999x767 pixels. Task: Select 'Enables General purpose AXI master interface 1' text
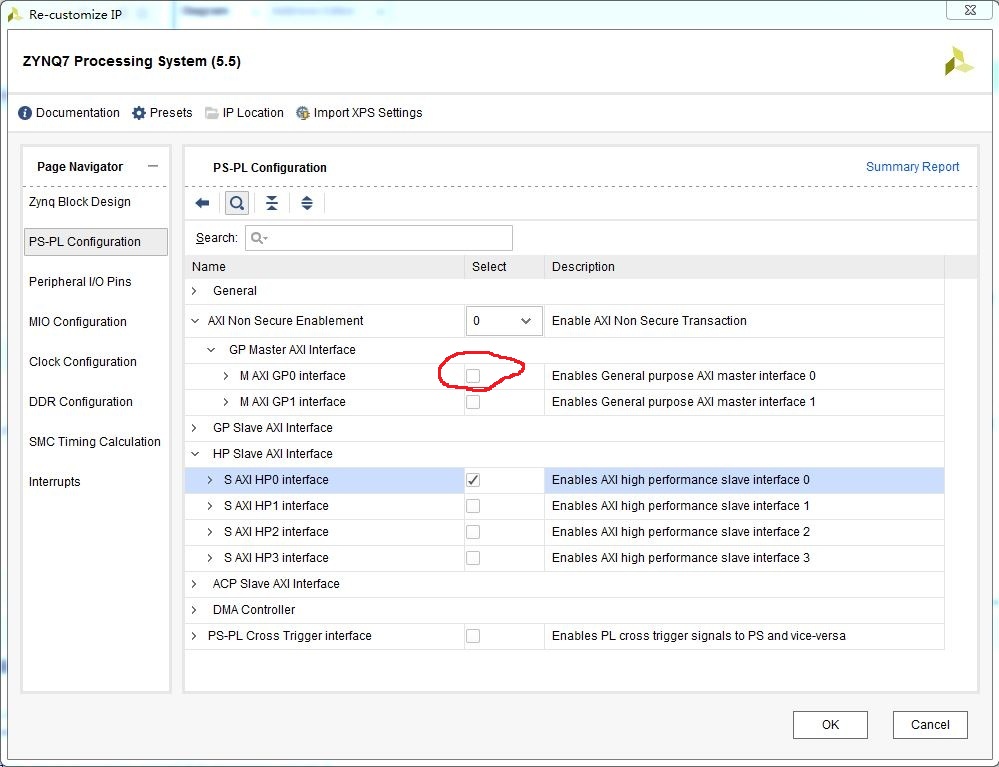coord(684,402)
